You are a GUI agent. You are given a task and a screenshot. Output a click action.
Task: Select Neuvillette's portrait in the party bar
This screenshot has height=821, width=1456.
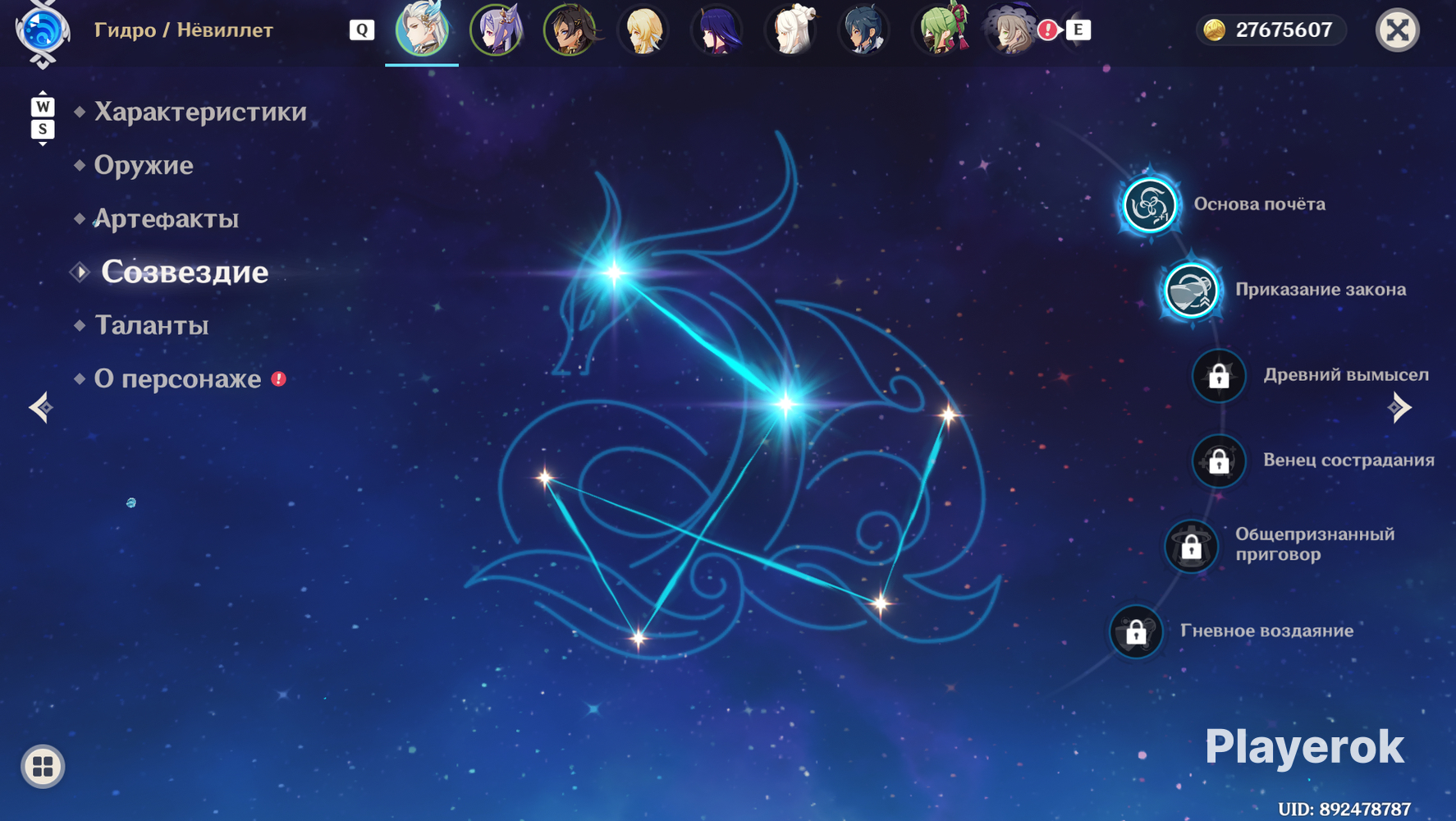pos(422,30)
